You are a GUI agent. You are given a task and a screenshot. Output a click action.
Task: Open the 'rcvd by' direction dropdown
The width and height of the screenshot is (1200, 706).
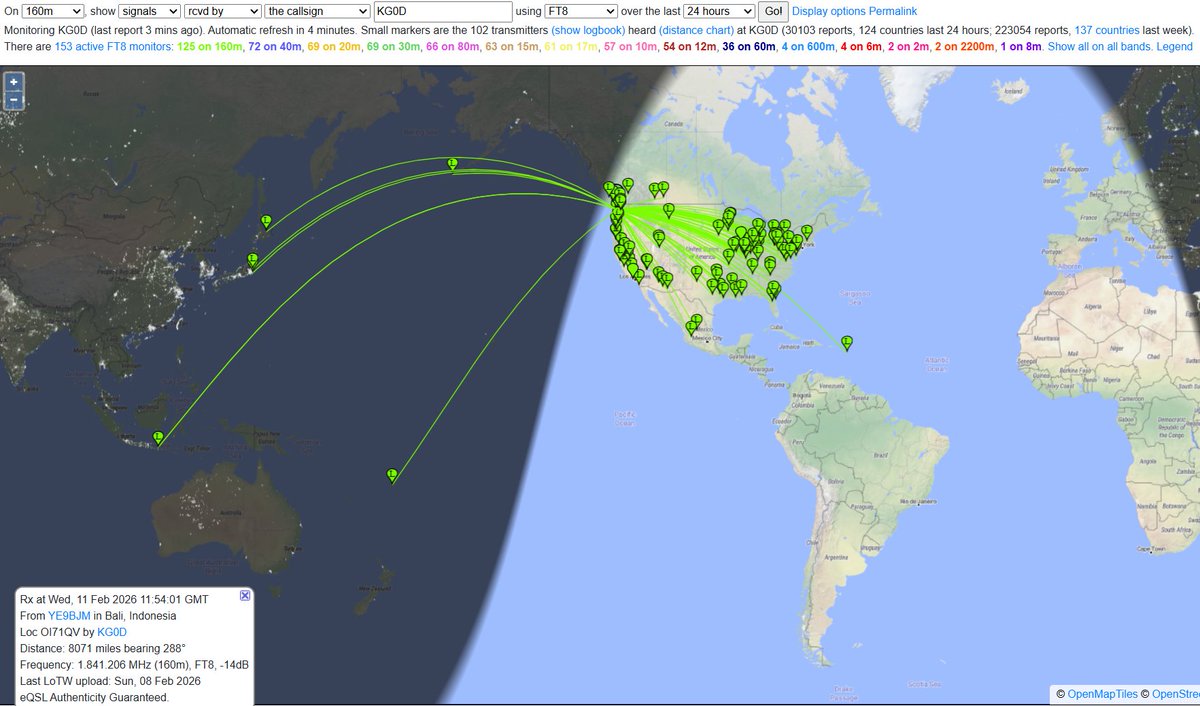pyautogui.click(x=221, y=11)
